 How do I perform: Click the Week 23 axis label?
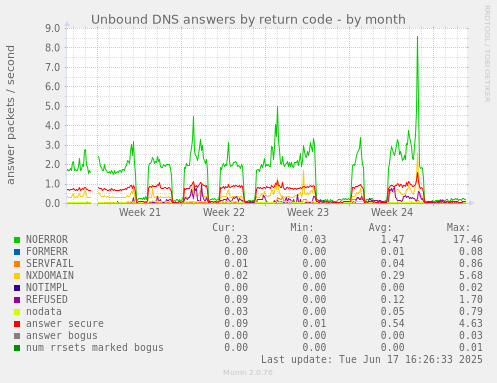[308, 212]
